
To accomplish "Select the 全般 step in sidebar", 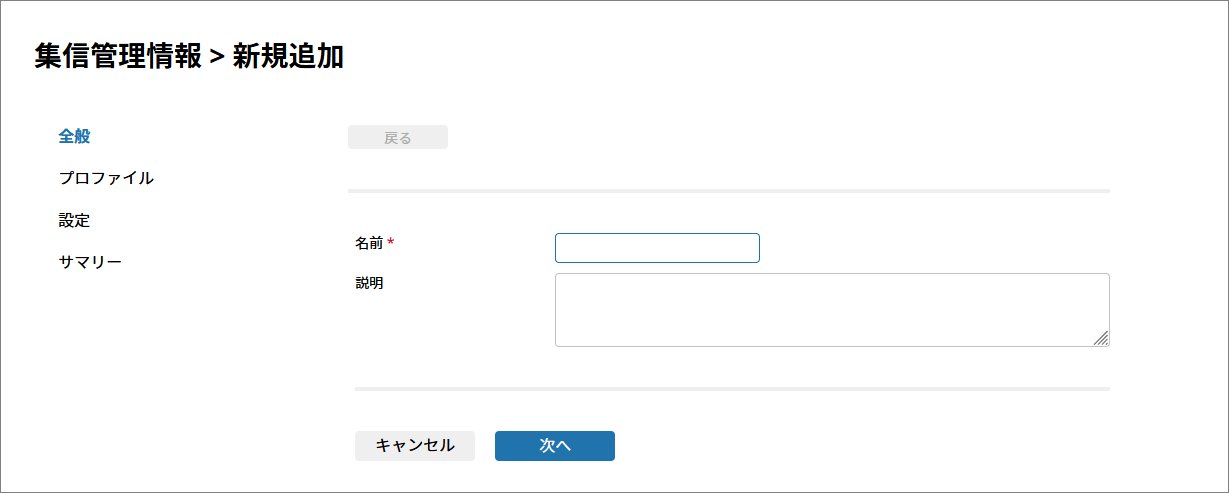I will 75,136.
